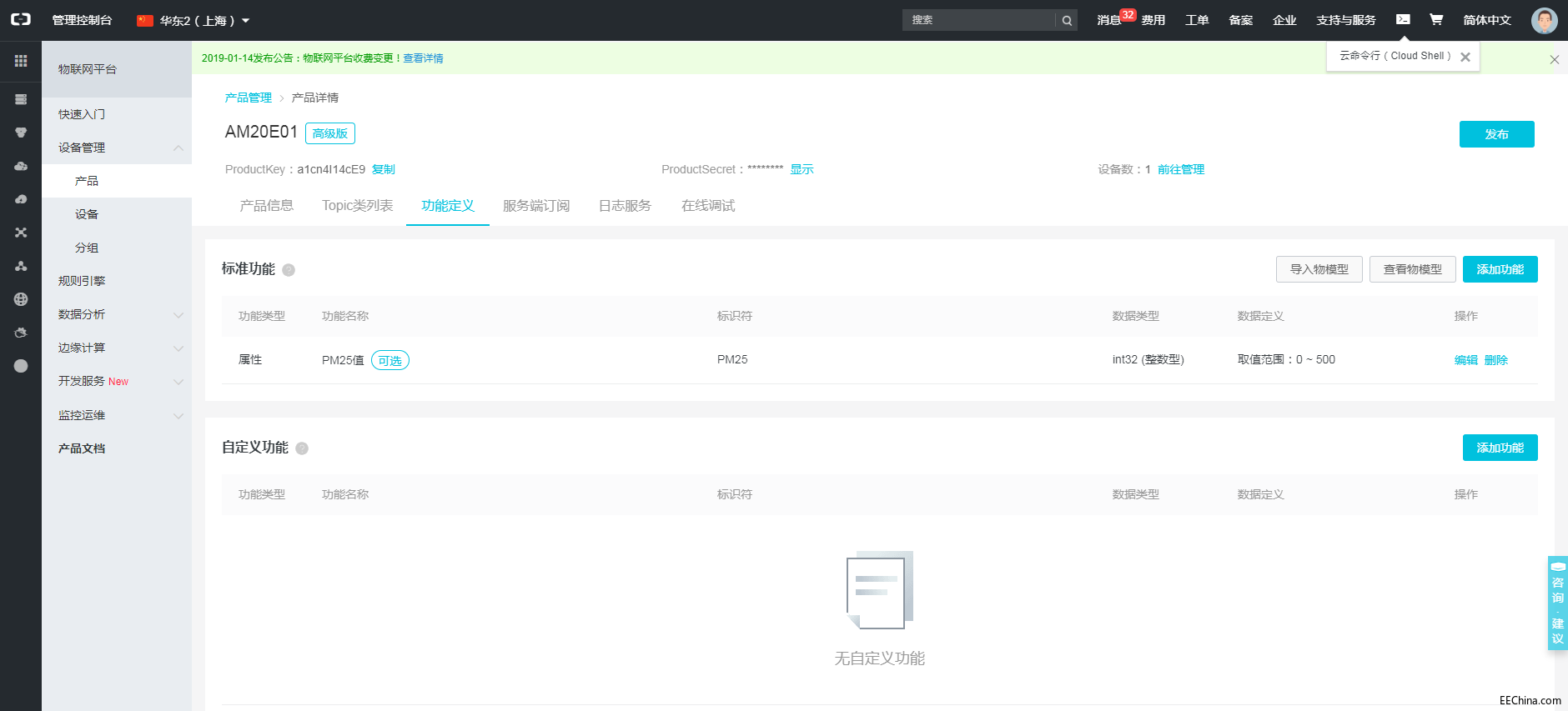Click 删除 for the PM25值 row
Image resolution: width=1568 pixels, height=711 pixels.
[1495, 360]
